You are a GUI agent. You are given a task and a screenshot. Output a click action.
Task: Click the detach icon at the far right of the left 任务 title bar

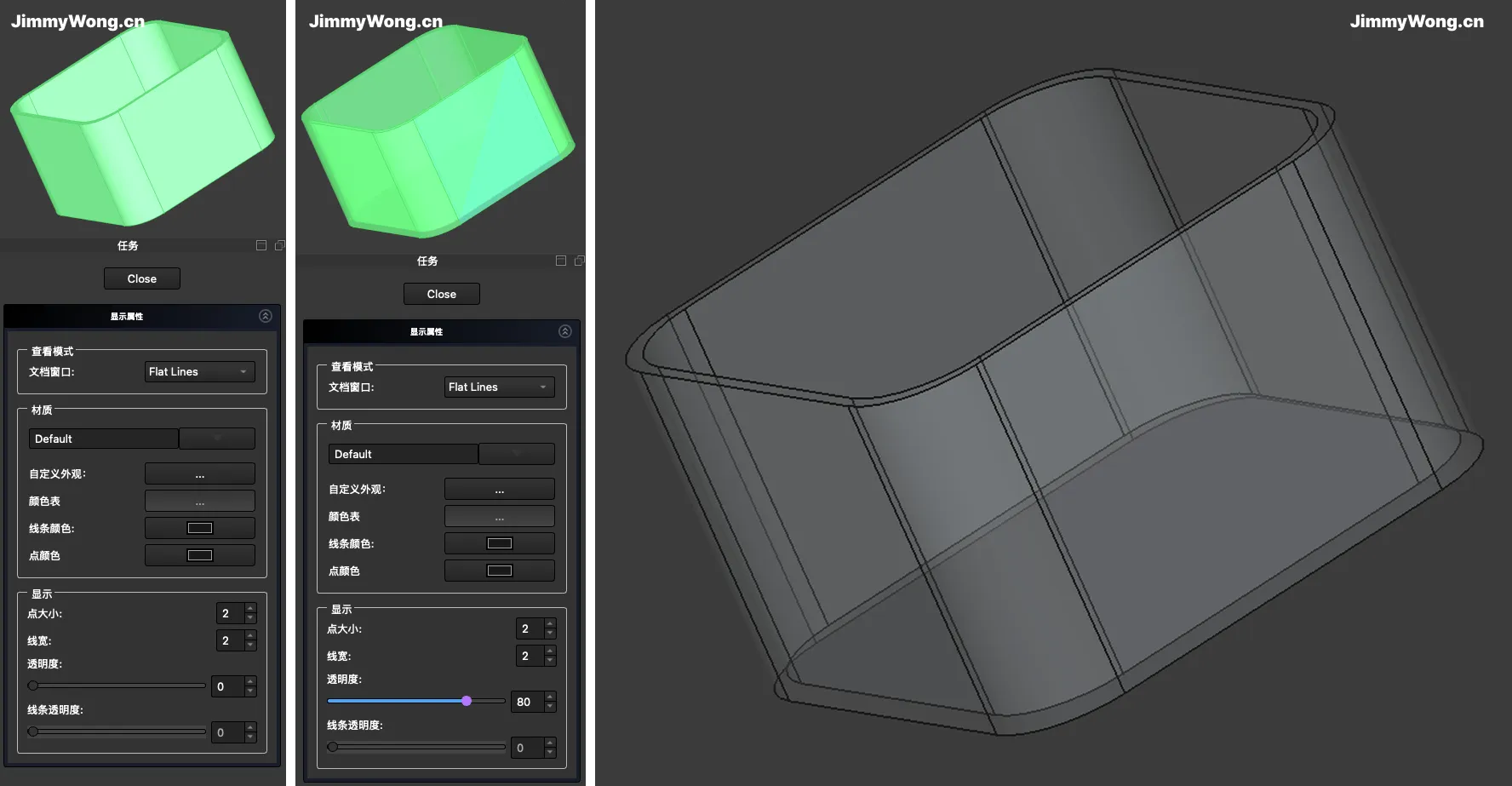(279, 245)
